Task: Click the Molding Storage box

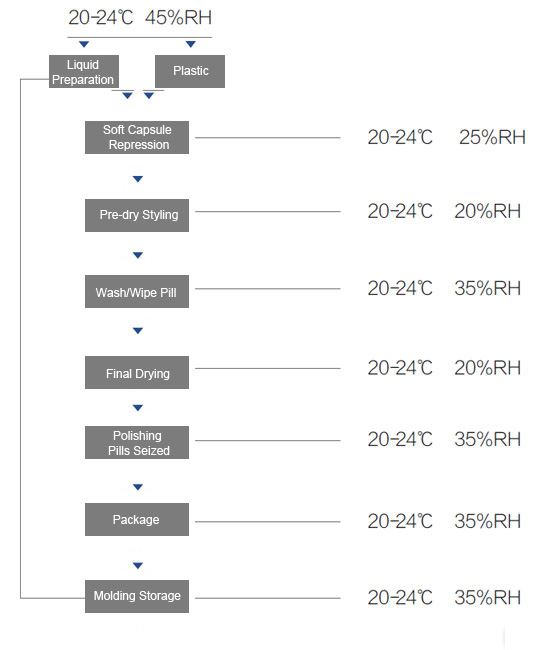Action: (x=137, y=596)
